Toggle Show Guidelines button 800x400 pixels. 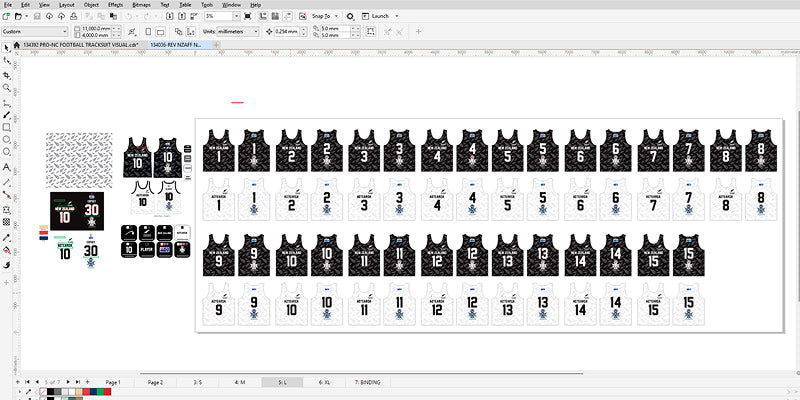click(x=288, y=16)
